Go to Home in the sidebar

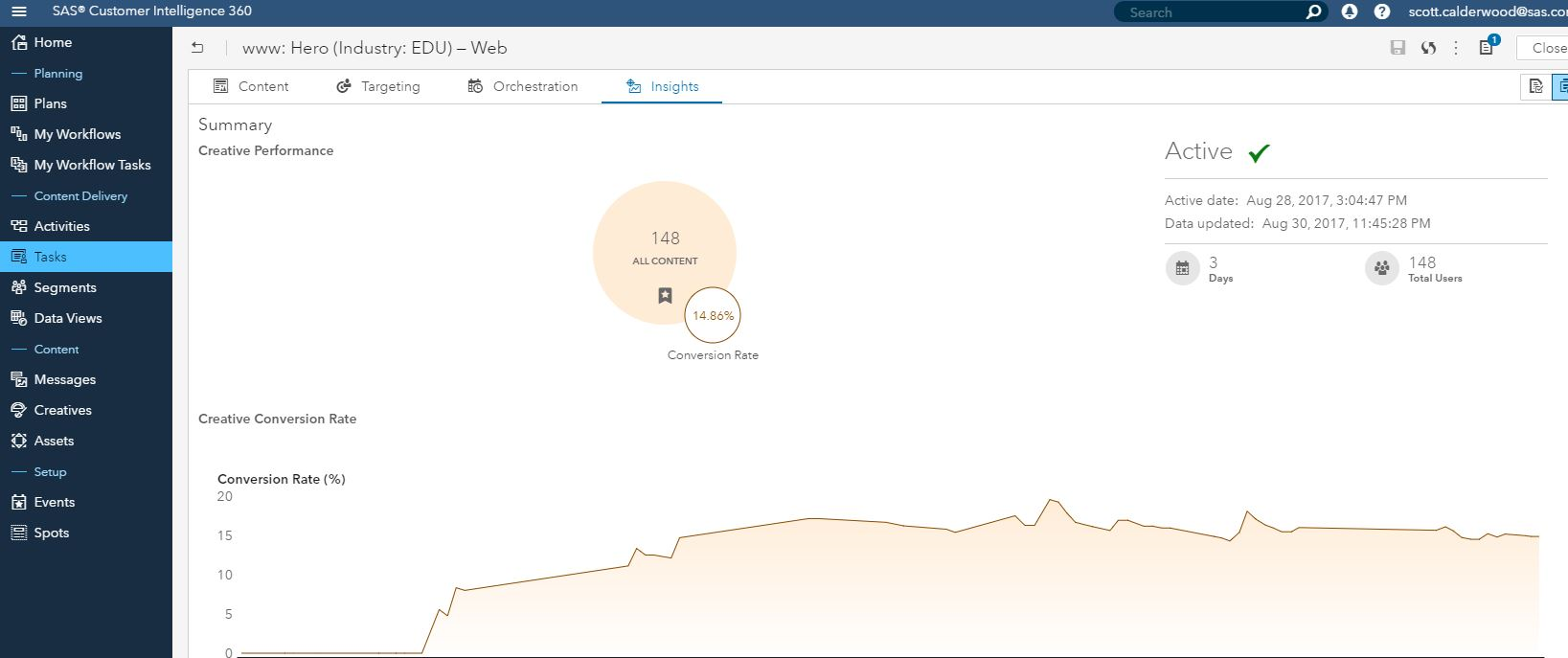[86, 42]
